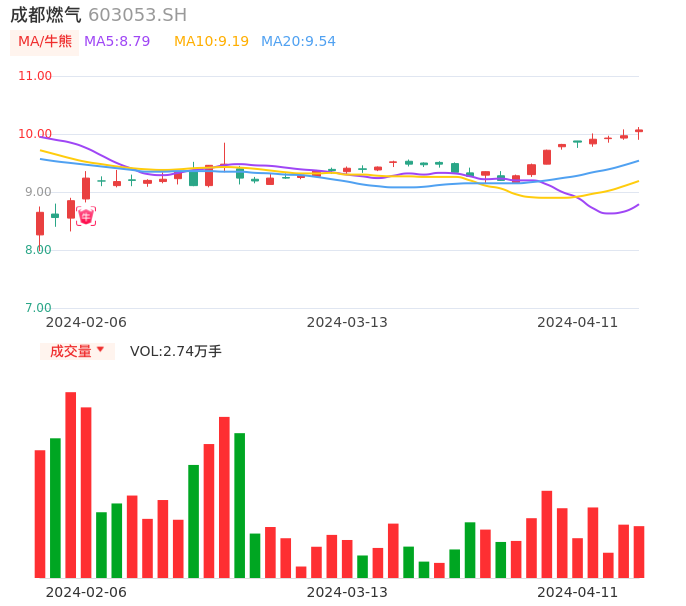Click the MA10:9.19 legend label
This screenshot has width=686, height=606.
(x=211, y=42)
